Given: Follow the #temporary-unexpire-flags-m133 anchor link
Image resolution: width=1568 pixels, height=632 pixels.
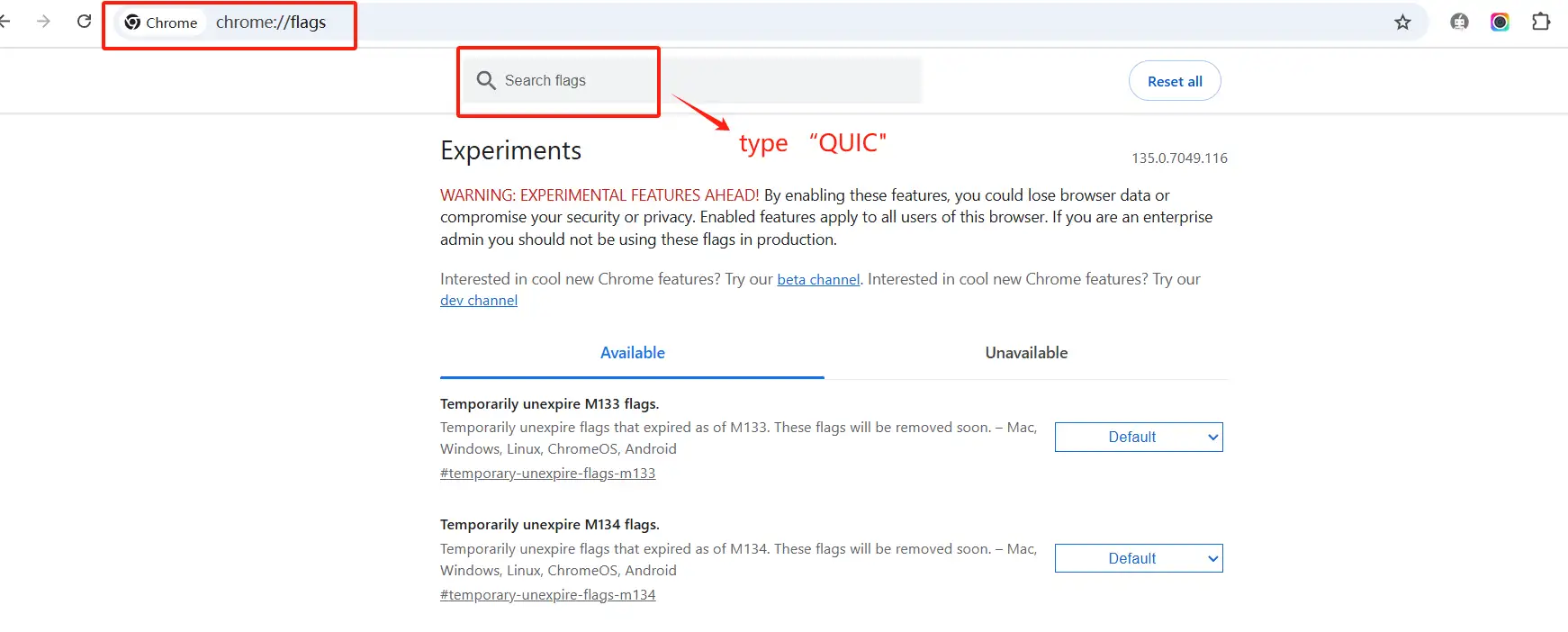Looking at the screenshot, I should click(547, 474).
